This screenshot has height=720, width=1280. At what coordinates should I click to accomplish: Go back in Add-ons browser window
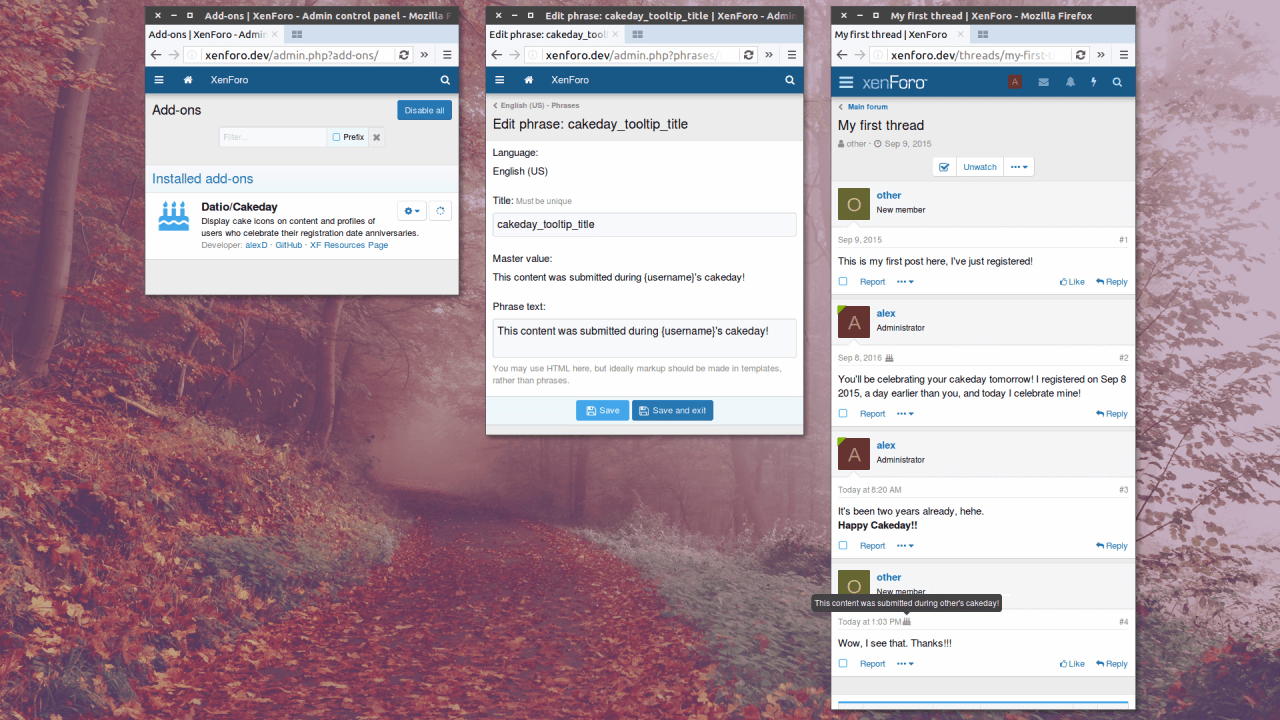156,55
